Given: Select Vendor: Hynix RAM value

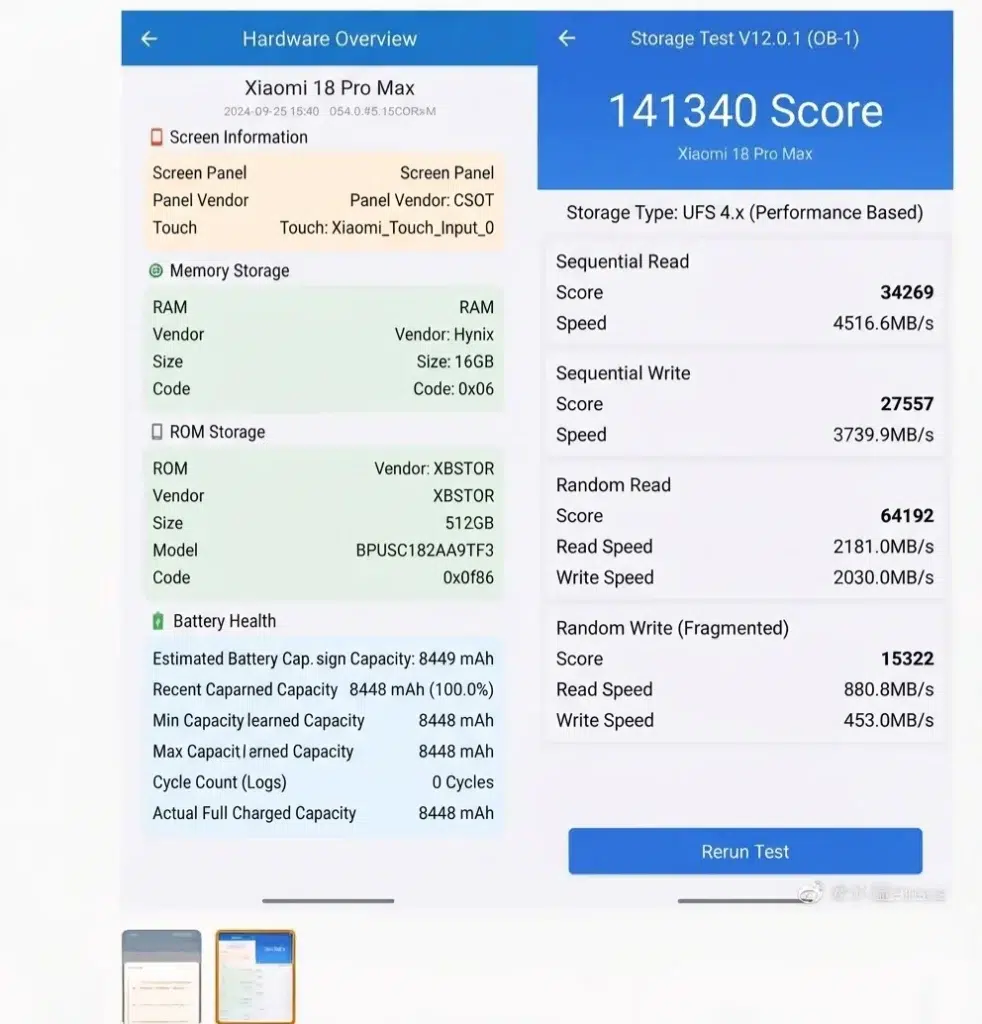Looking at the screenshot, I should 444,334.
